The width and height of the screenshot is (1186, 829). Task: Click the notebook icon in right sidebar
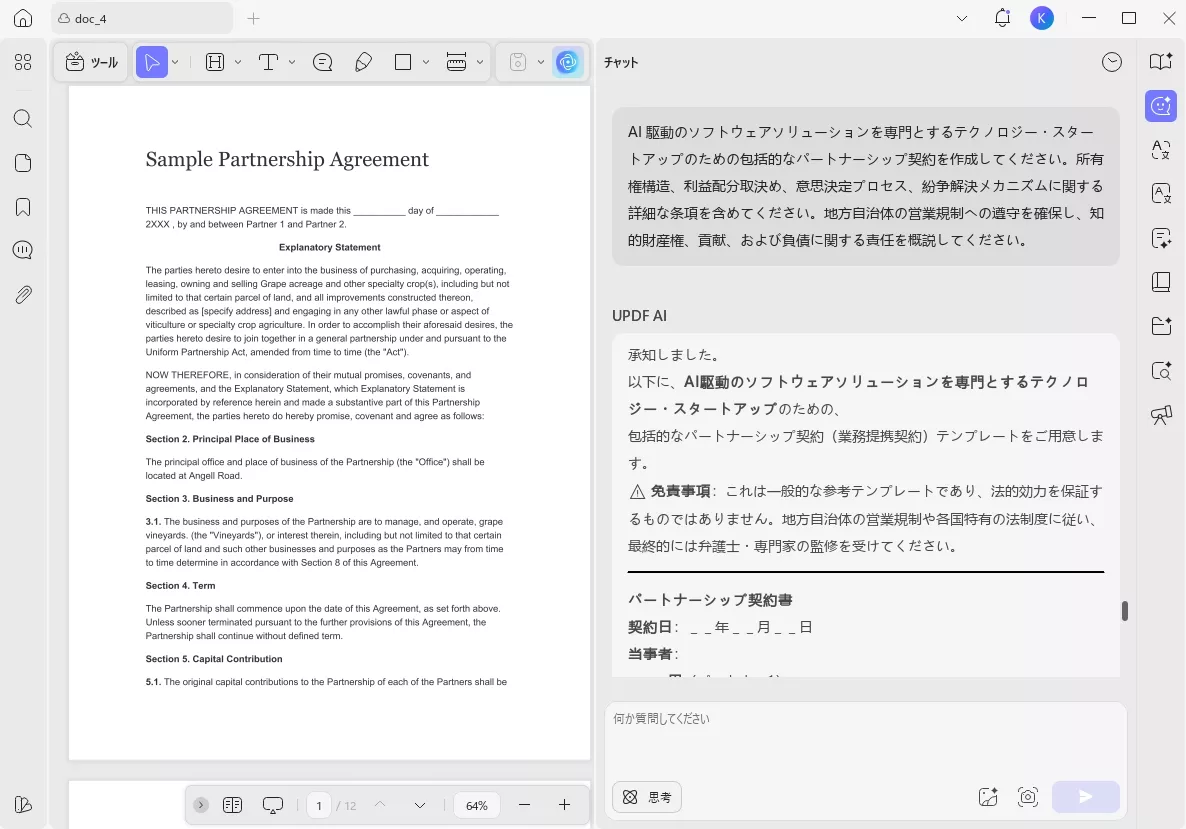coord(1161,282)
